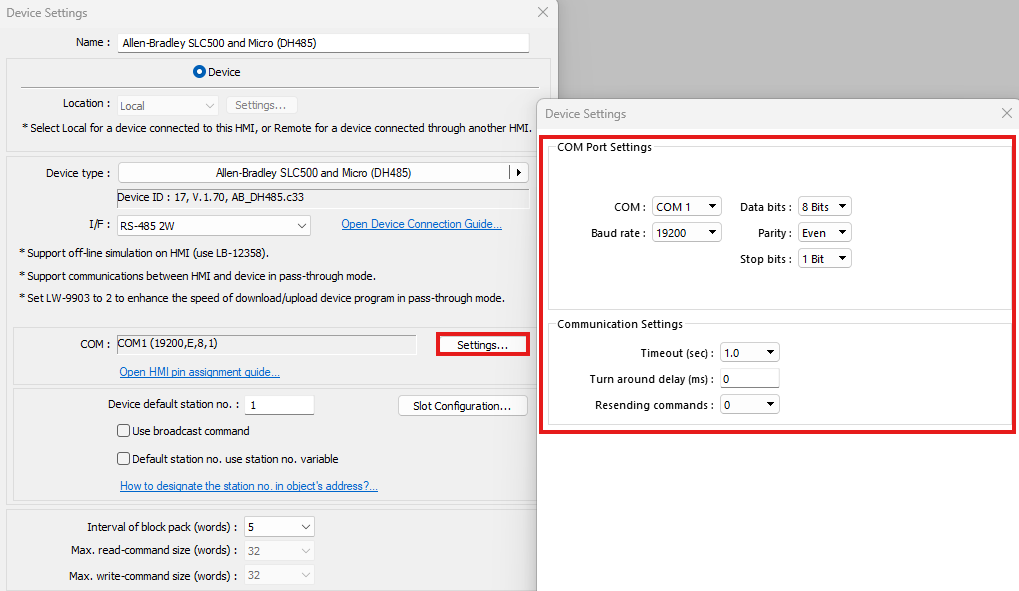The image size is (1019, 591).
Task: Click the COM1 (19200,E,8,1) field
Action: pos(266,344)
